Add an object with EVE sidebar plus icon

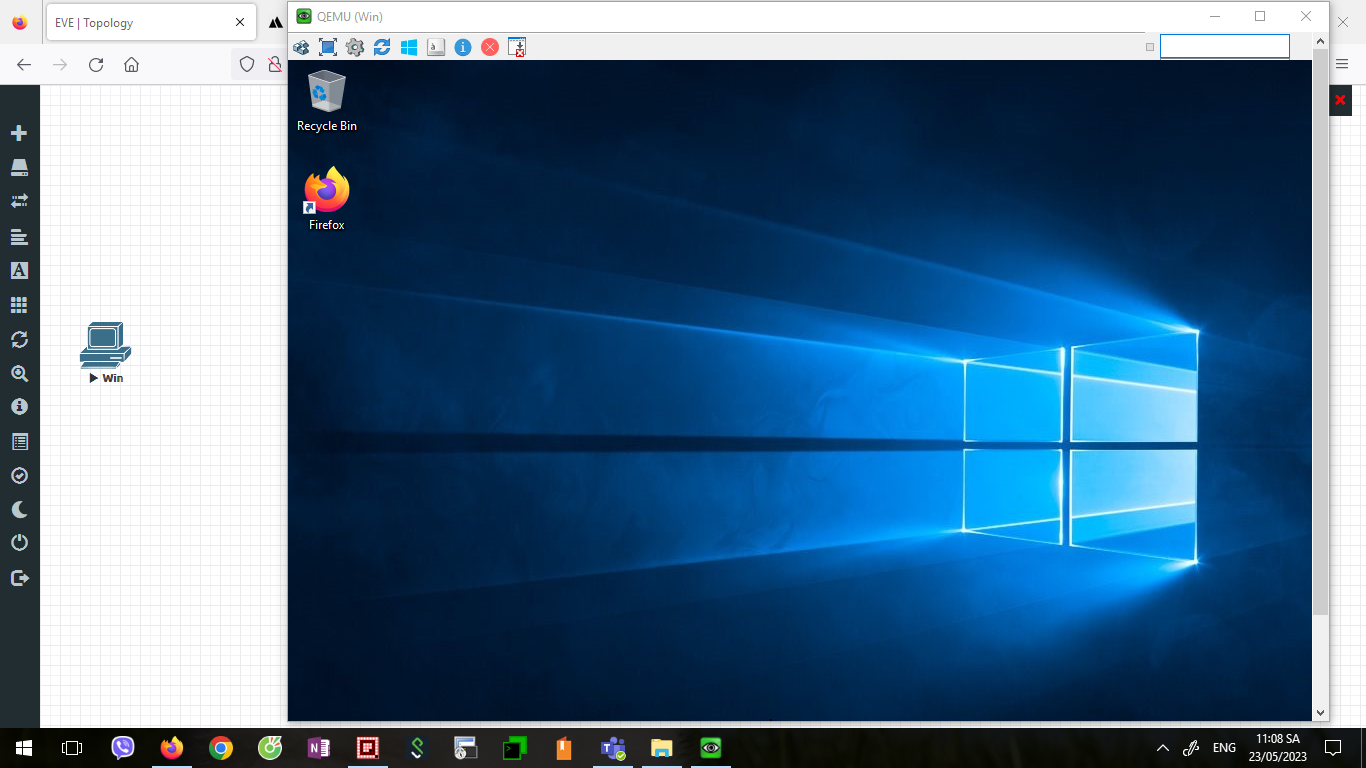[19, 133]
